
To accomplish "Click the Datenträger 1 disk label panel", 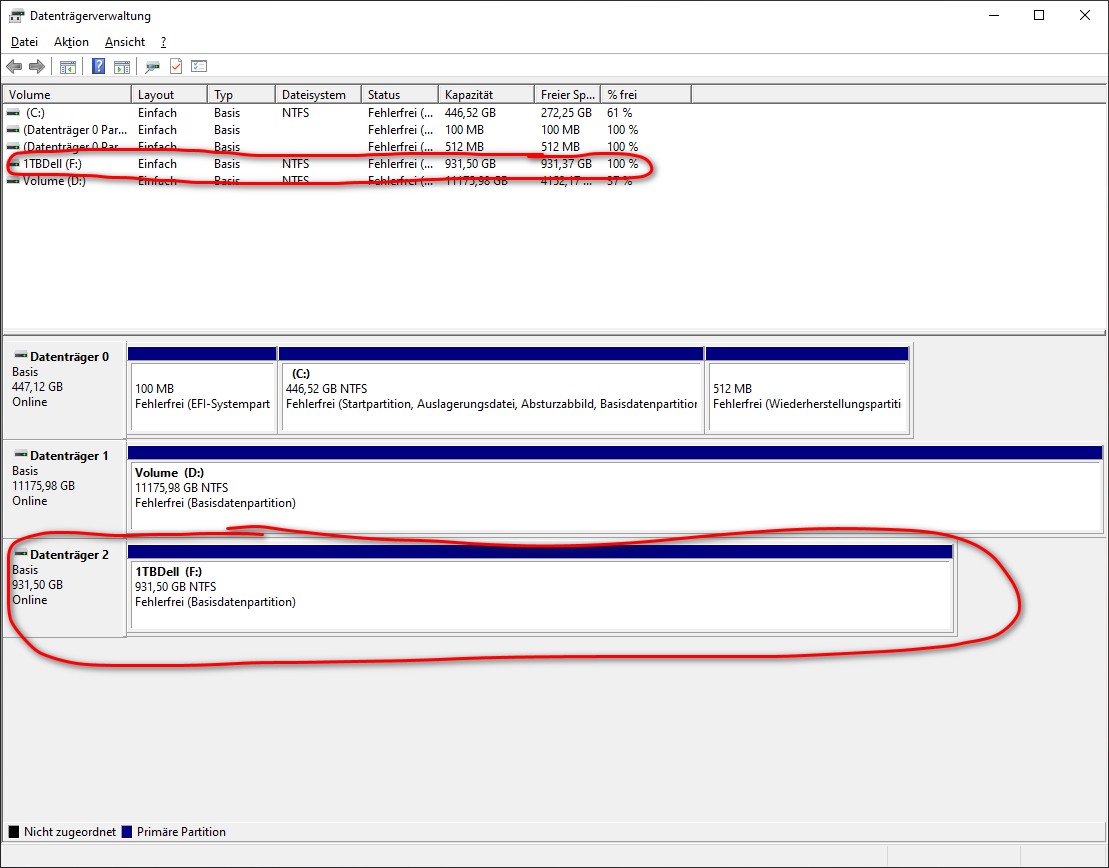I will click(64, 488).
